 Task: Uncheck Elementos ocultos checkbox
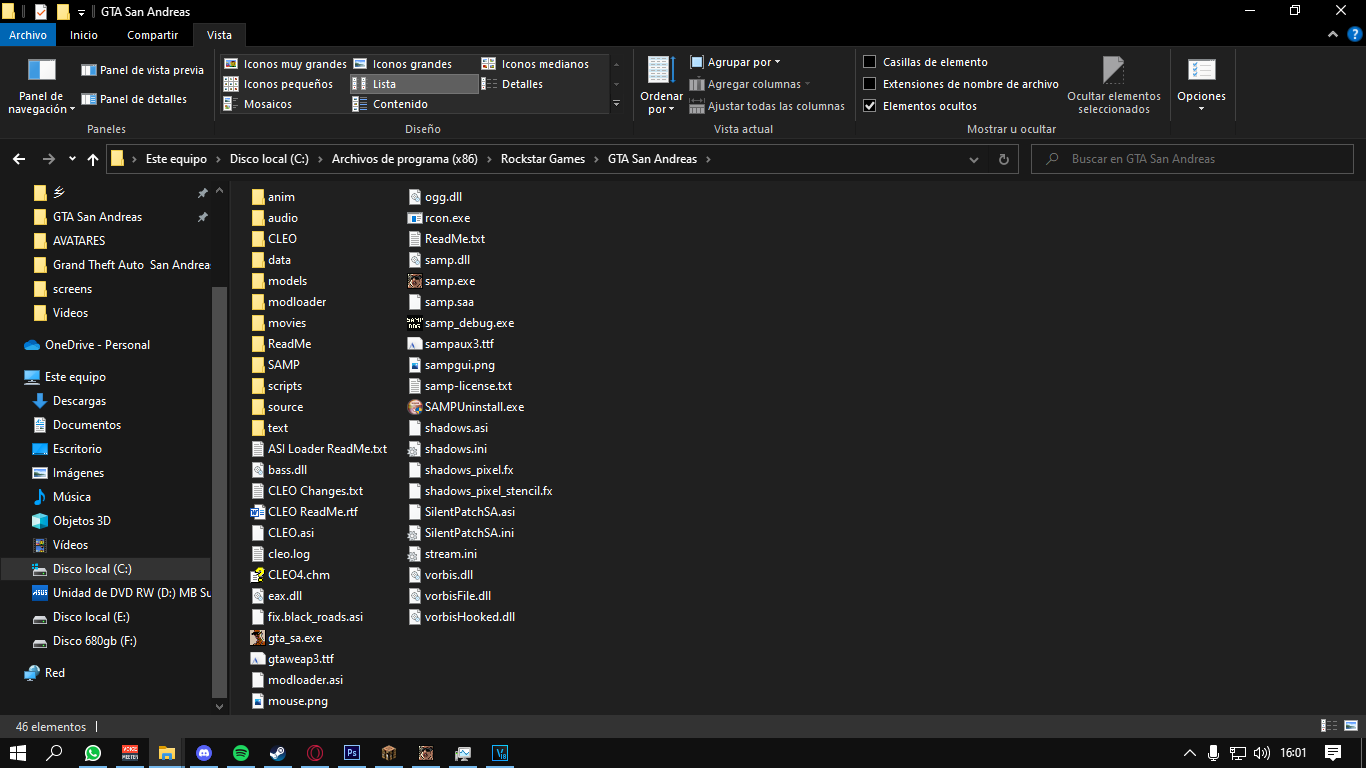click(x=870, y=106)
